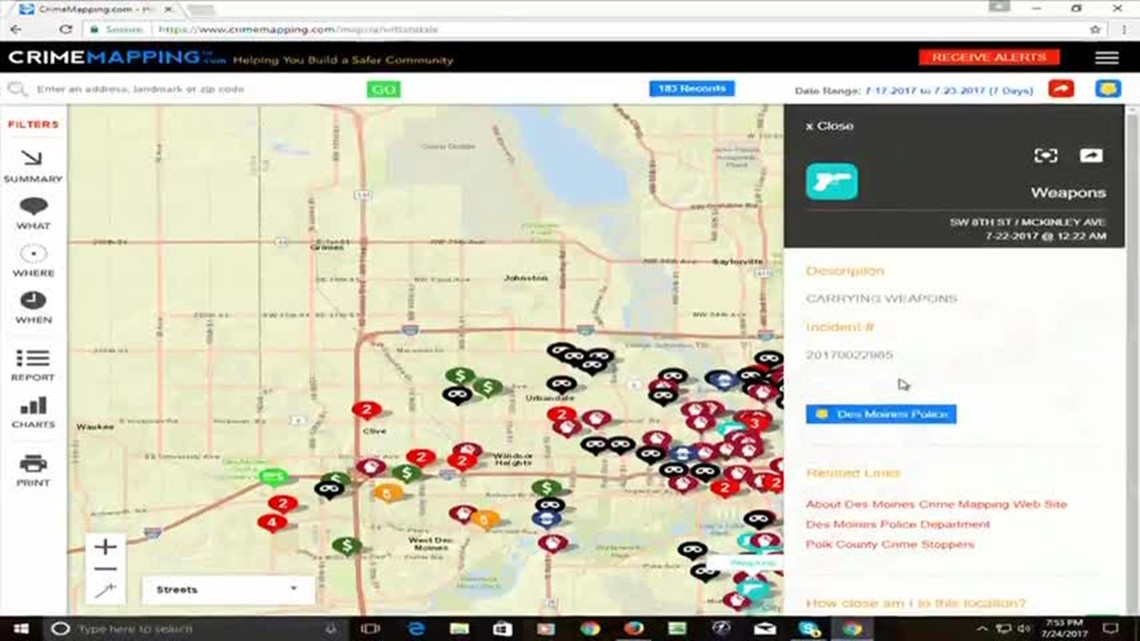This screenshot has width=1140, height=641.
Task: Bookmark this page with star icon
Action: [1095, 30]
